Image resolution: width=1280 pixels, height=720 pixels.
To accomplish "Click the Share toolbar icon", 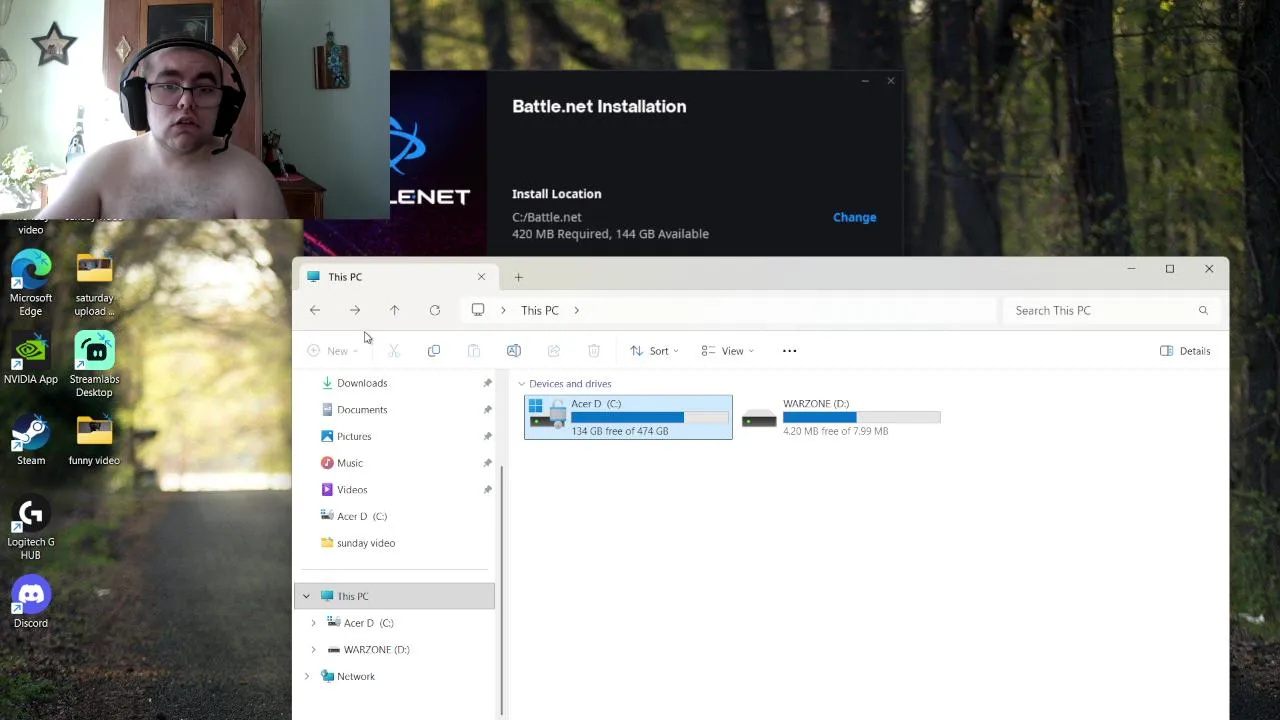I will point(554,351).
